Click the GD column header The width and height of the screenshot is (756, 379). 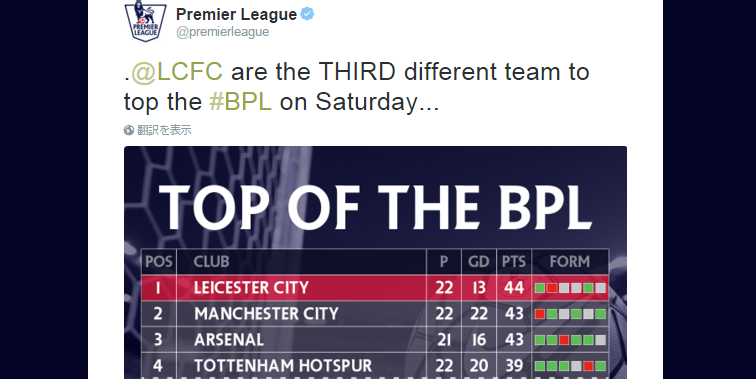(x=479, y=262)
